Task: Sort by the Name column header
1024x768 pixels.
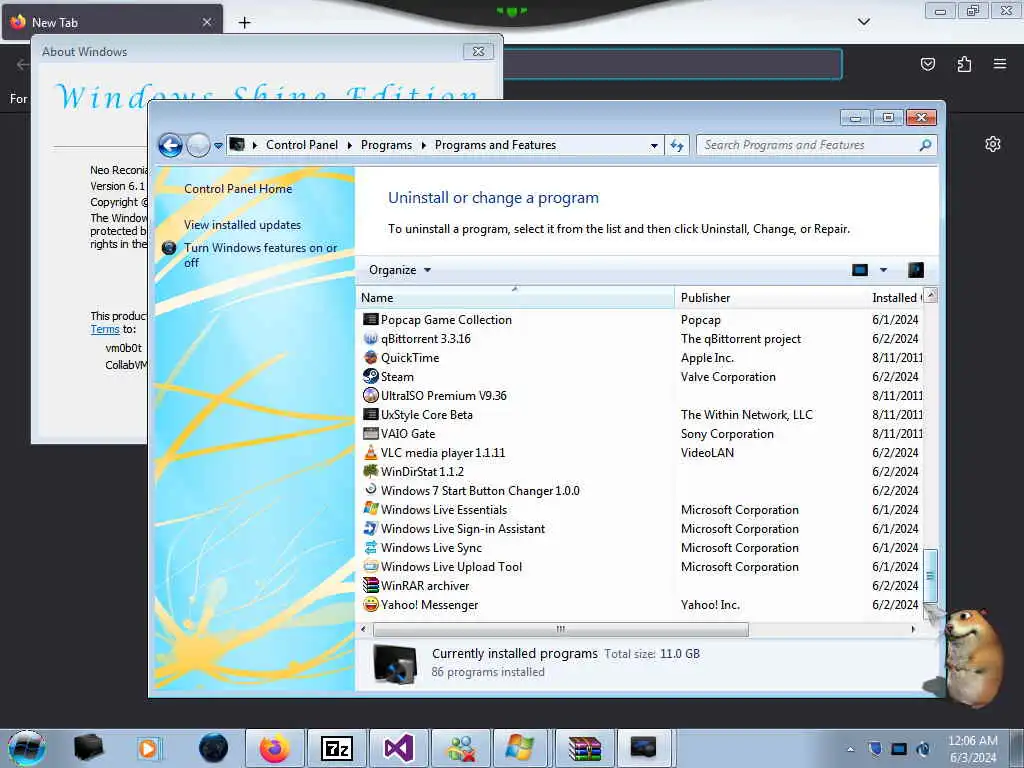Action: pyautogui.click(x=515, y=298)
